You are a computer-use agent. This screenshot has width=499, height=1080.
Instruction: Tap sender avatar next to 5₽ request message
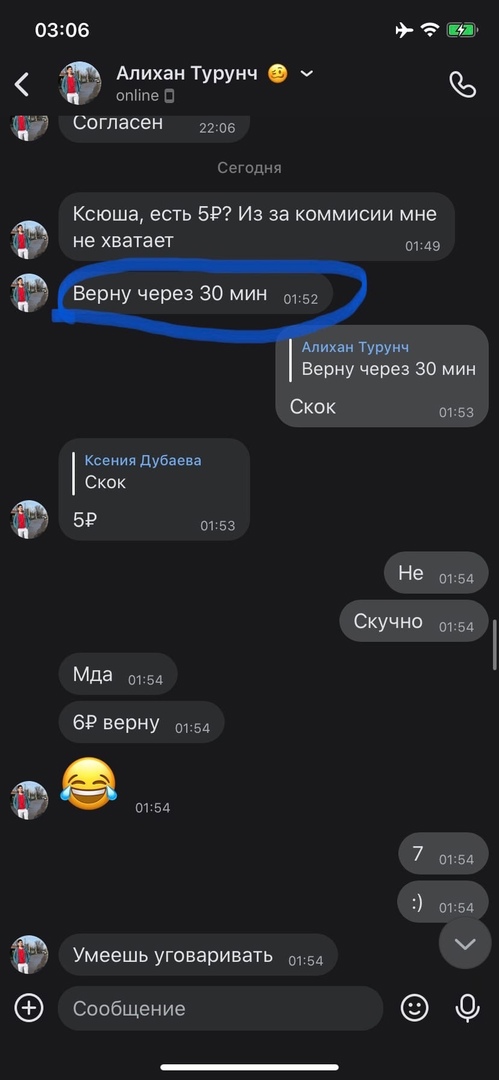coord(29,240)
